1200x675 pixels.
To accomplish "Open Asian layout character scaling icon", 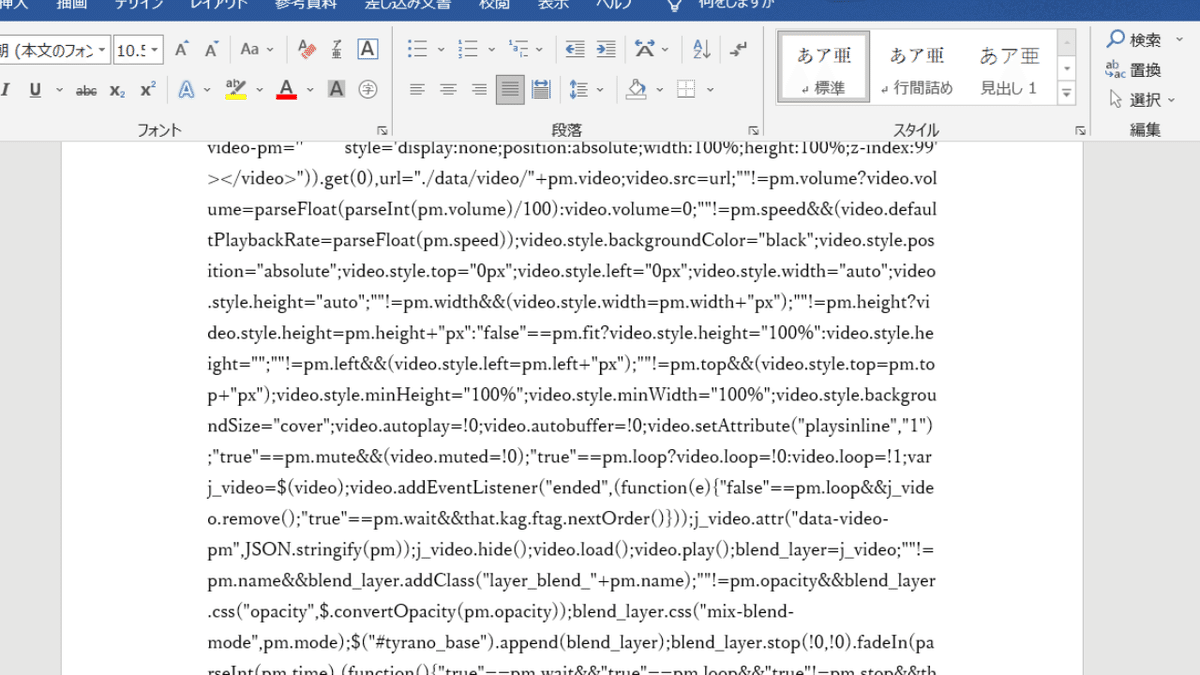I will click(x=644, y=49).
